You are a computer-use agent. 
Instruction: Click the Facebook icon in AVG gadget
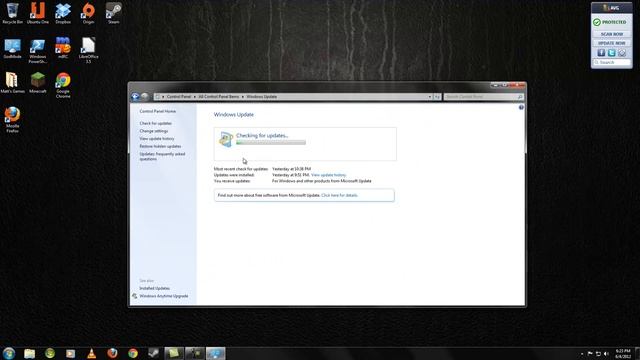tap(601, 53)
